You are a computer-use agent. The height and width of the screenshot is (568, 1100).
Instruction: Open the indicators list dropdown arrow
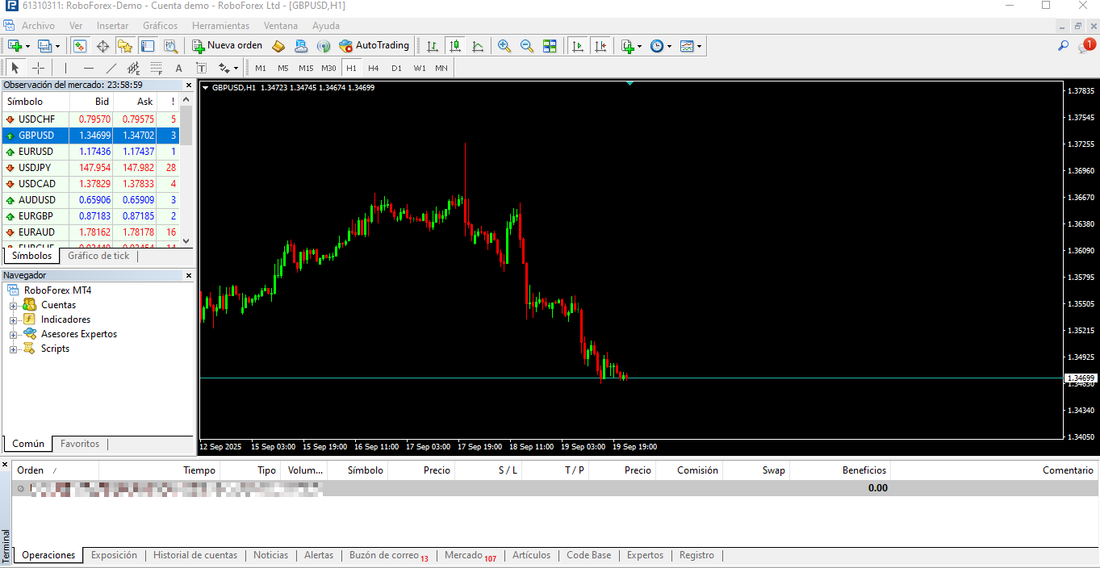(640, 46)
